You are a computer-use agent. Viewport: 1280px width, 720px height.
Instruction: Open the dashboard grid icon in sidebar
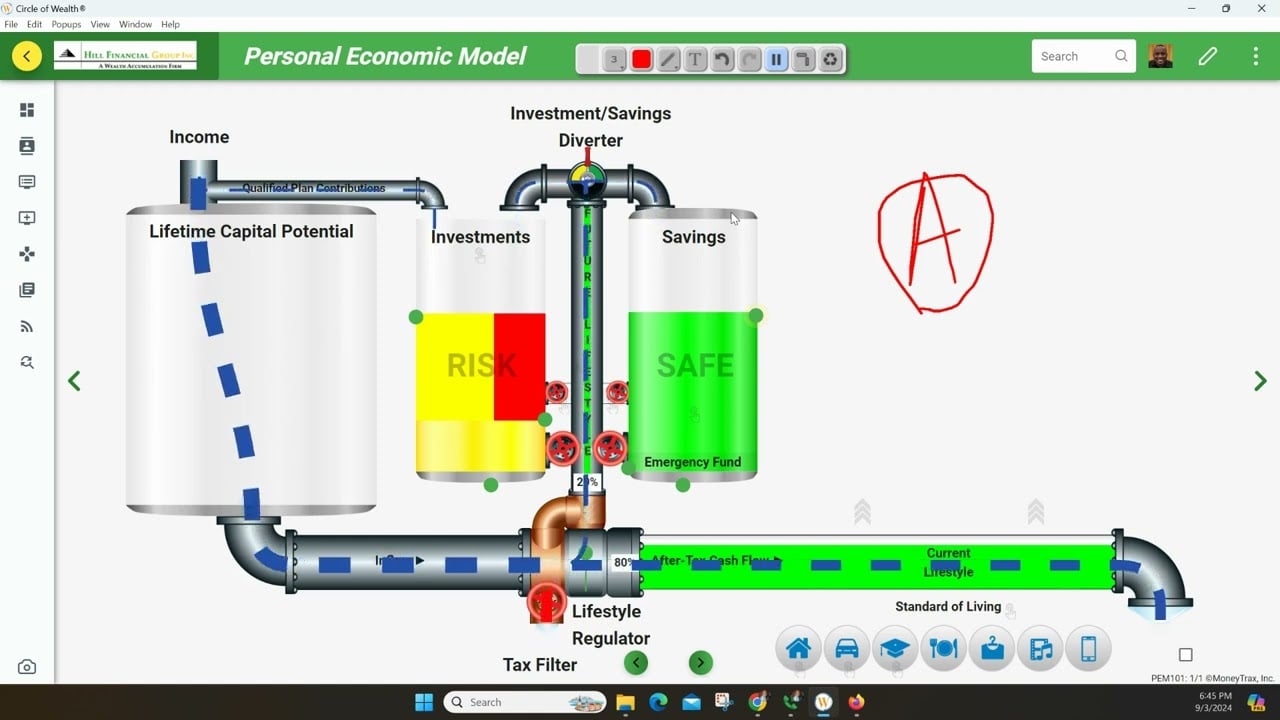[x=27, y=110]
